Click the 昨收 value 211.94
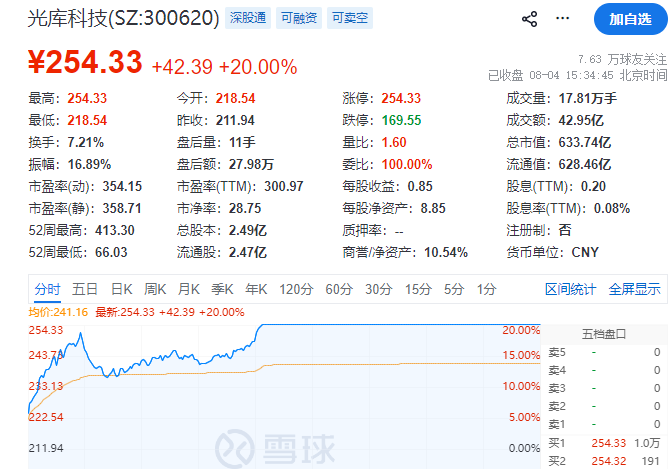The width and height of the screenshot is (672, 469). tap(235, 120)
